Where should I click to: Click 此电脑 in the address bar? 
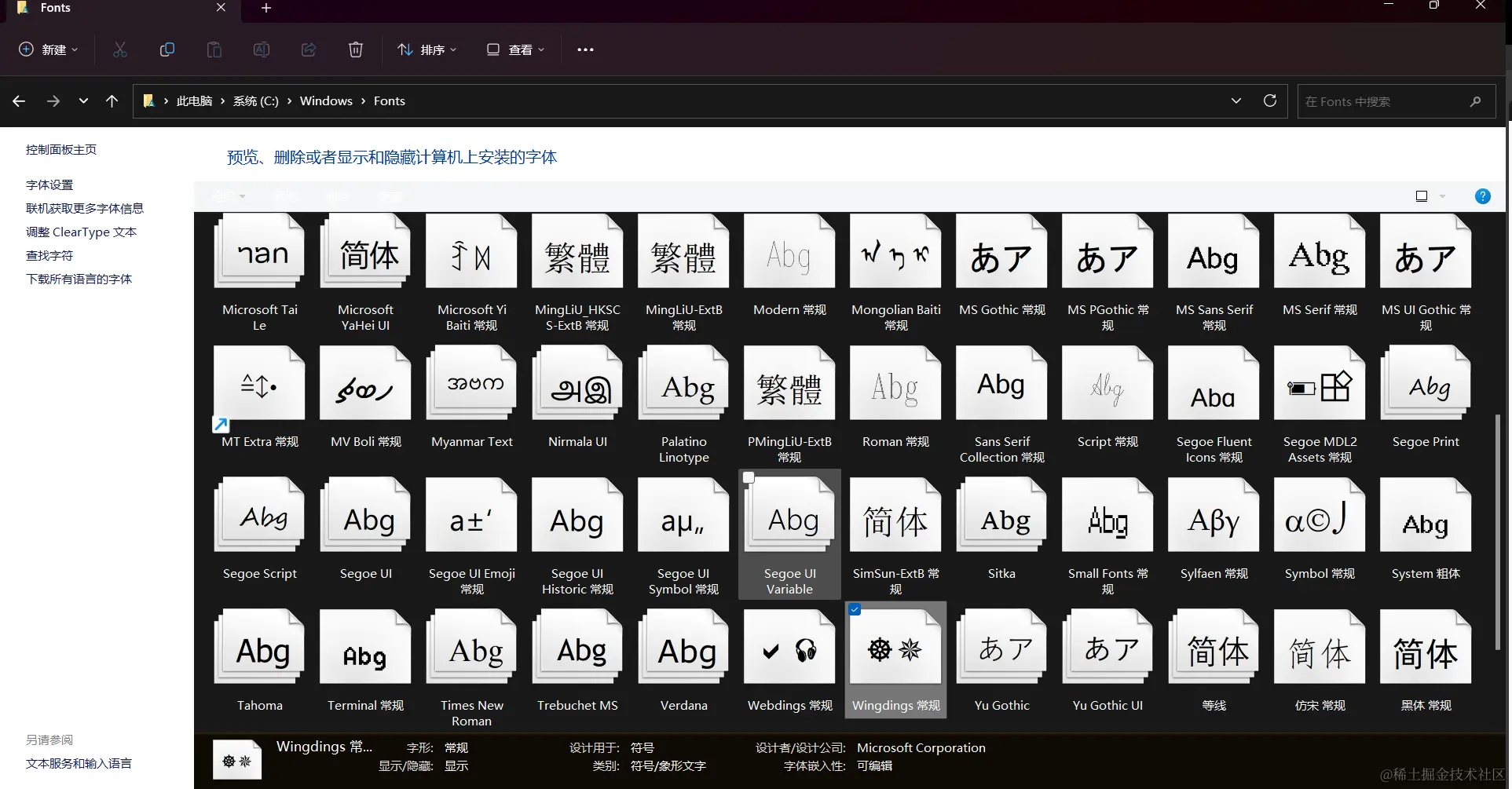click(x=194, y=101)
